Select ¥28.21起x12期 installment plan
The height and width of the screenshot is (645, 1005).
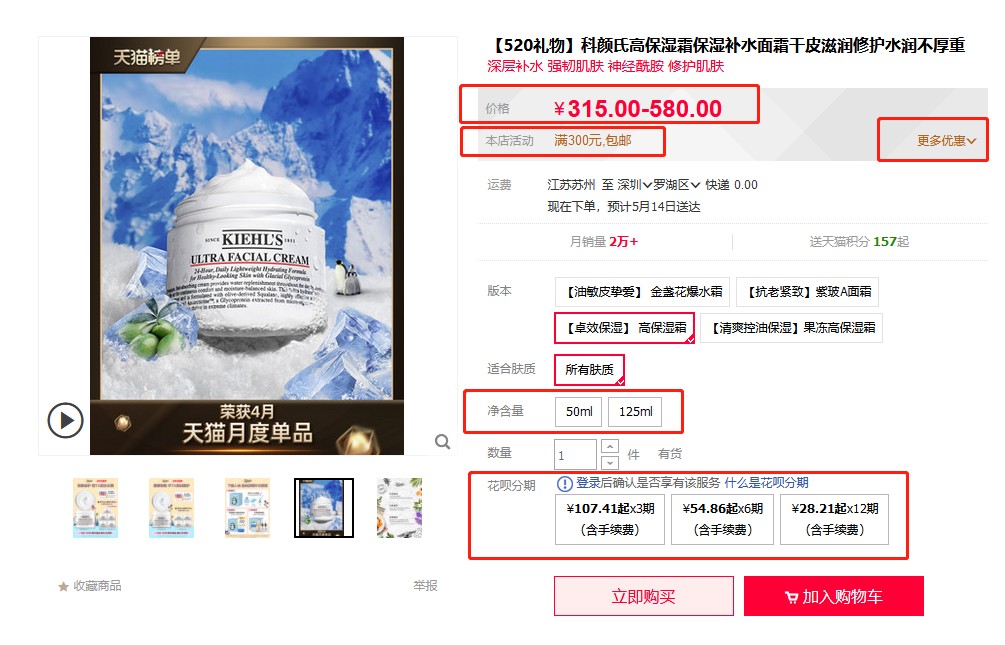coord(835,519)
